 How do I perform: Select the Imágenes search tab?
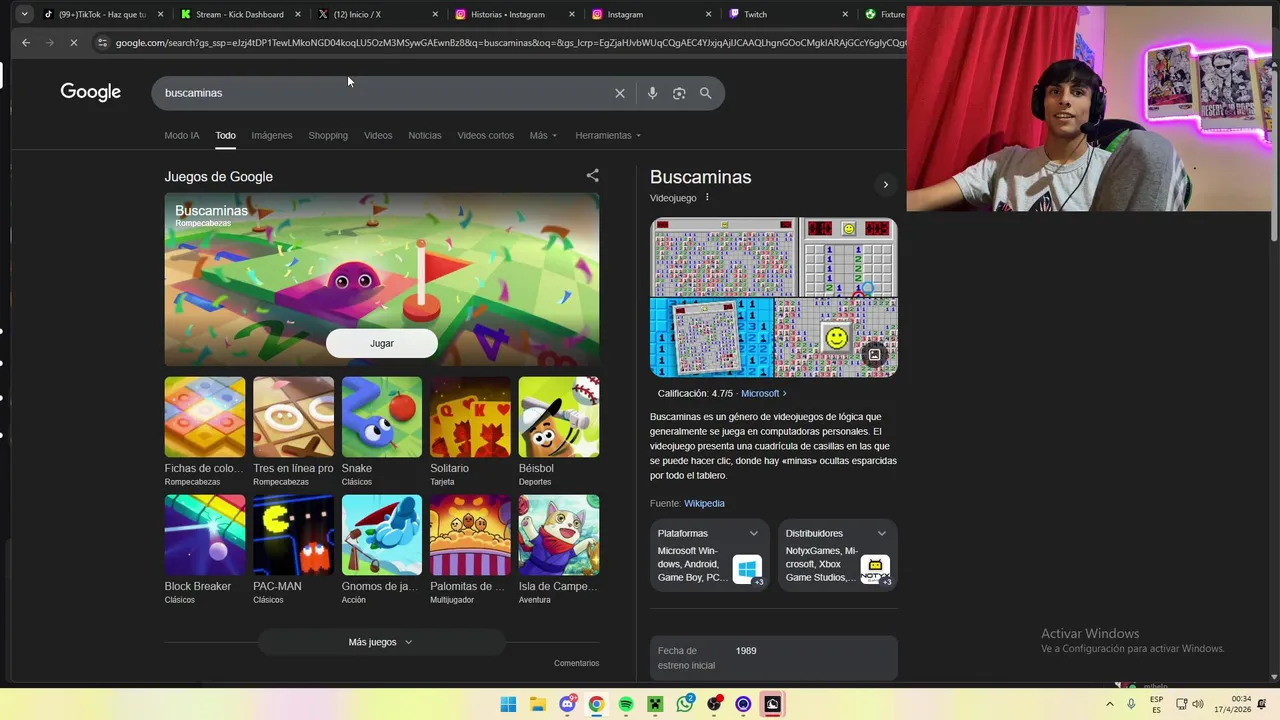click(272, 135)
